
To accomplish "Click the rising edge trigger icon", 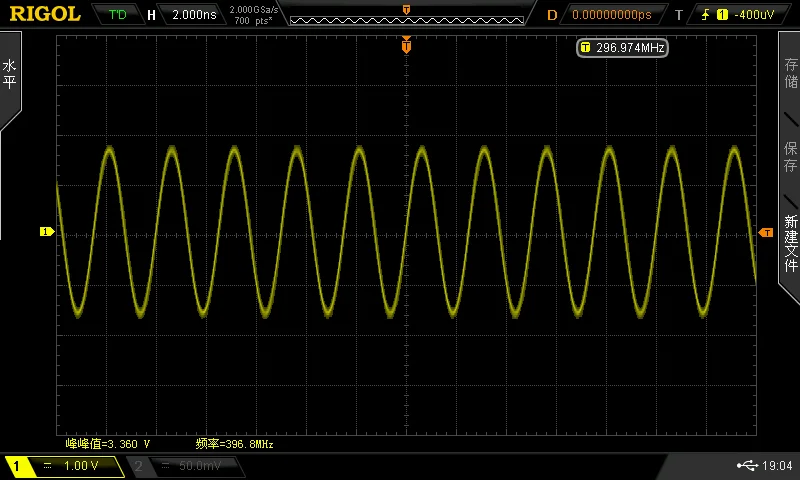I will [x=706, y=15].
